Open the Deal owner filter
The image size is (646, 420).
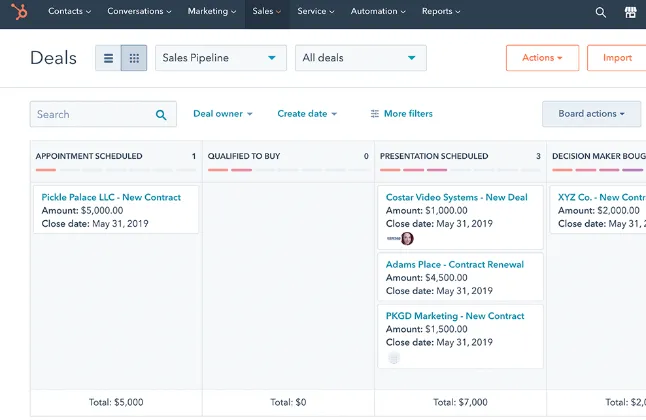pyautogui.click(x=222, y=114)
